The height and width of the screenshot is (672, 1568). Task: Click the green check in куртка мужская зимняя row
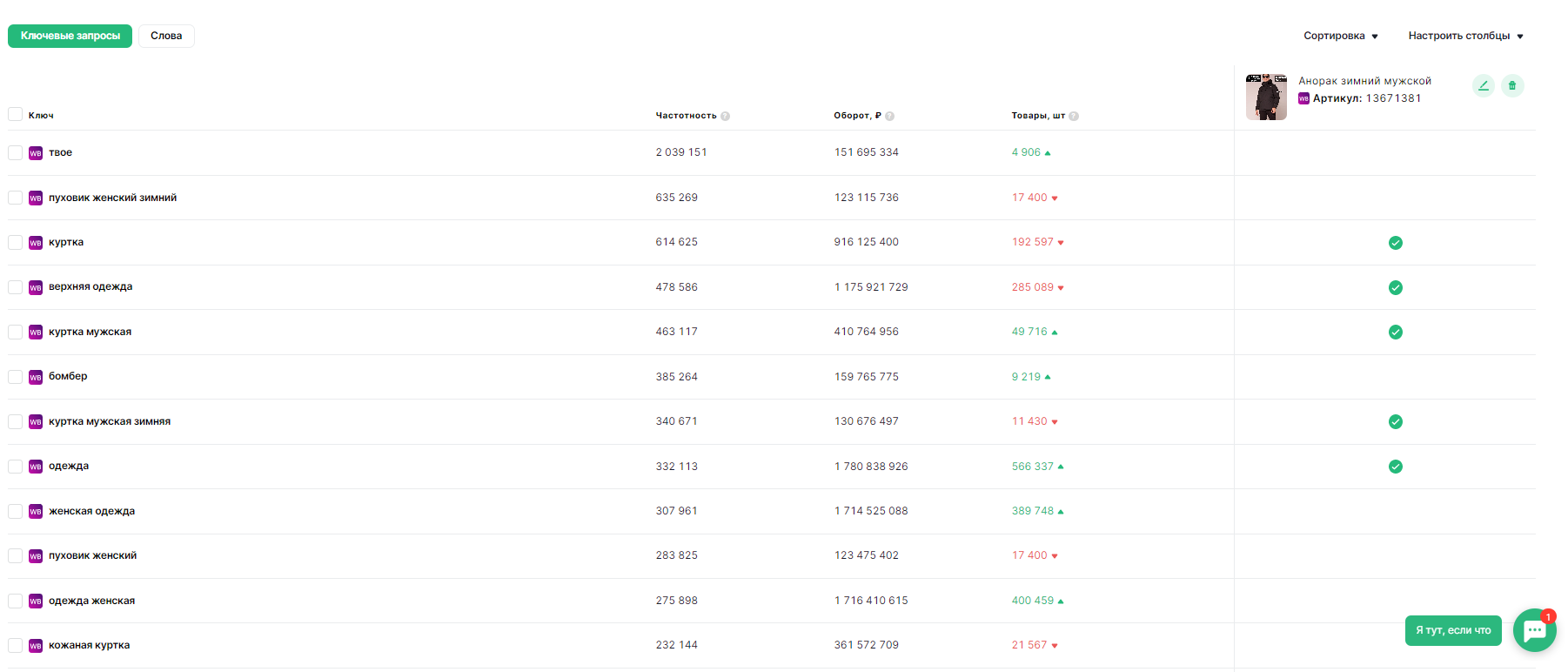(x=1396, y=421)
